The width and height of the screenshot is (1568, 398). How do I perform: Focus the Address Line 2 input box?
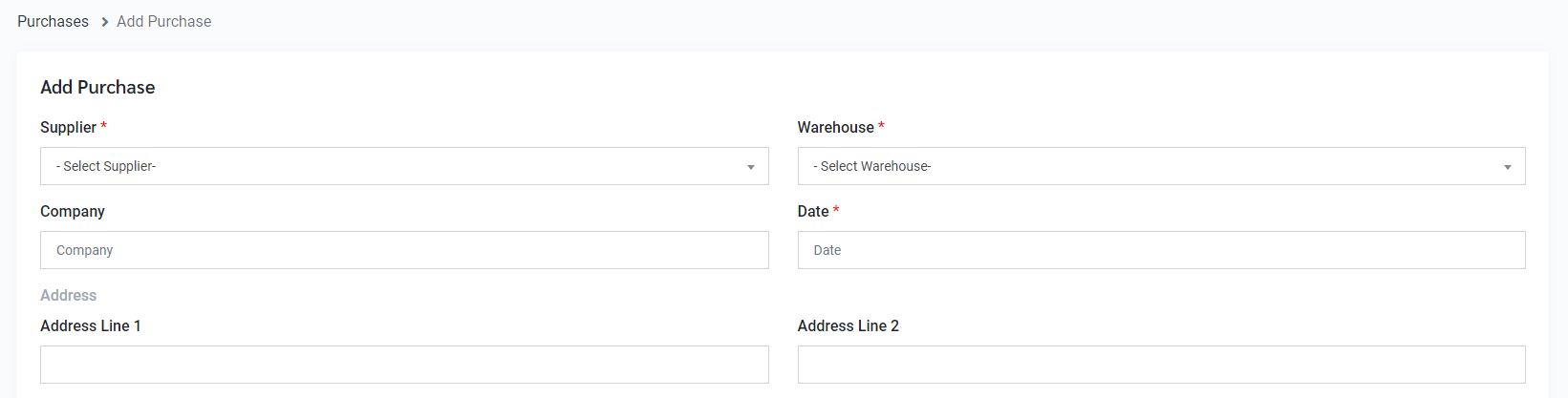[x=1161, y=365]
